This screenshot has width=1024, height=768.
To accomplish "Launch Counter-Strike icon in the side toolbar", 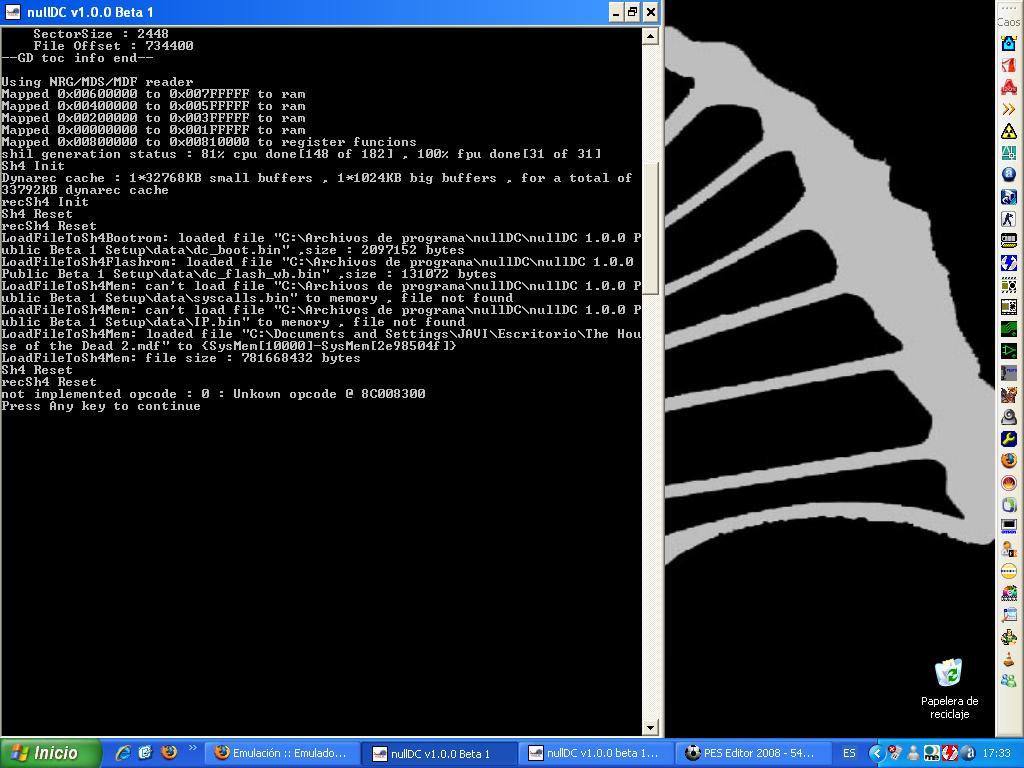I will [x=1009, y=219].
